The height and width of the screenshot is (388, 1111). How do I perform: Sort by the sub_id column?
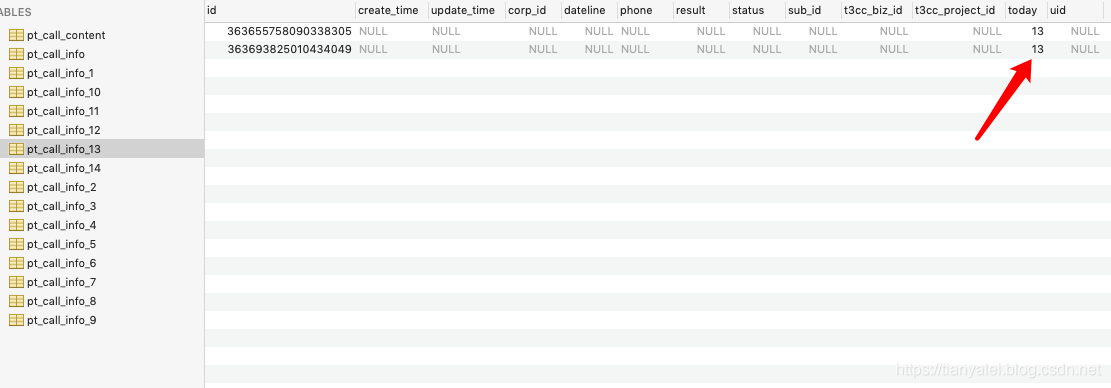click(x=813, y=10)
